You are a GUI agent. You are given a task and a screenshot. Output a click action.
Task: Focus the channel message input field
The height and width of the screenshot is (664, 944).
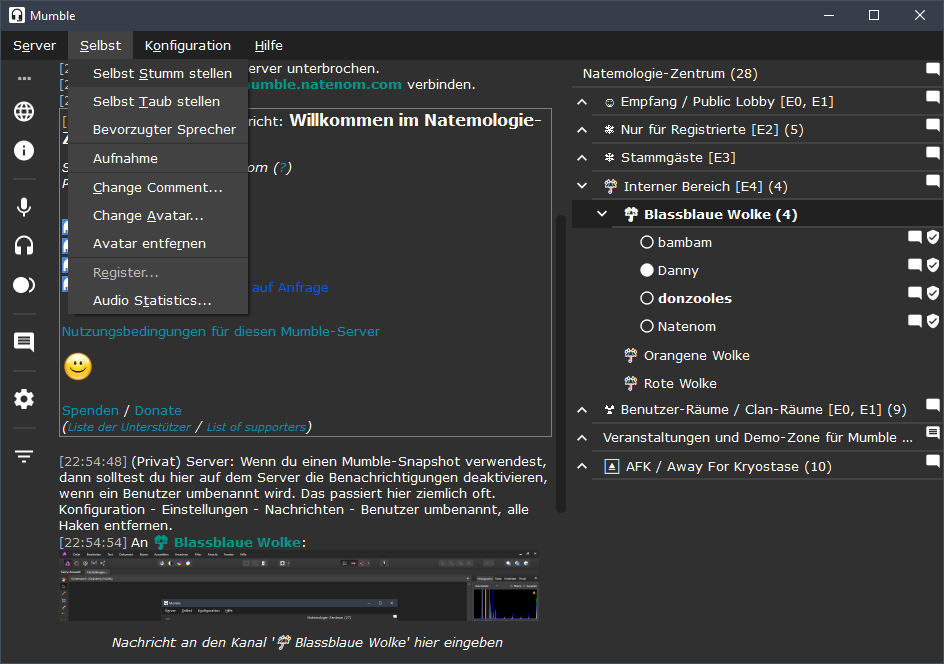point(307,642)
